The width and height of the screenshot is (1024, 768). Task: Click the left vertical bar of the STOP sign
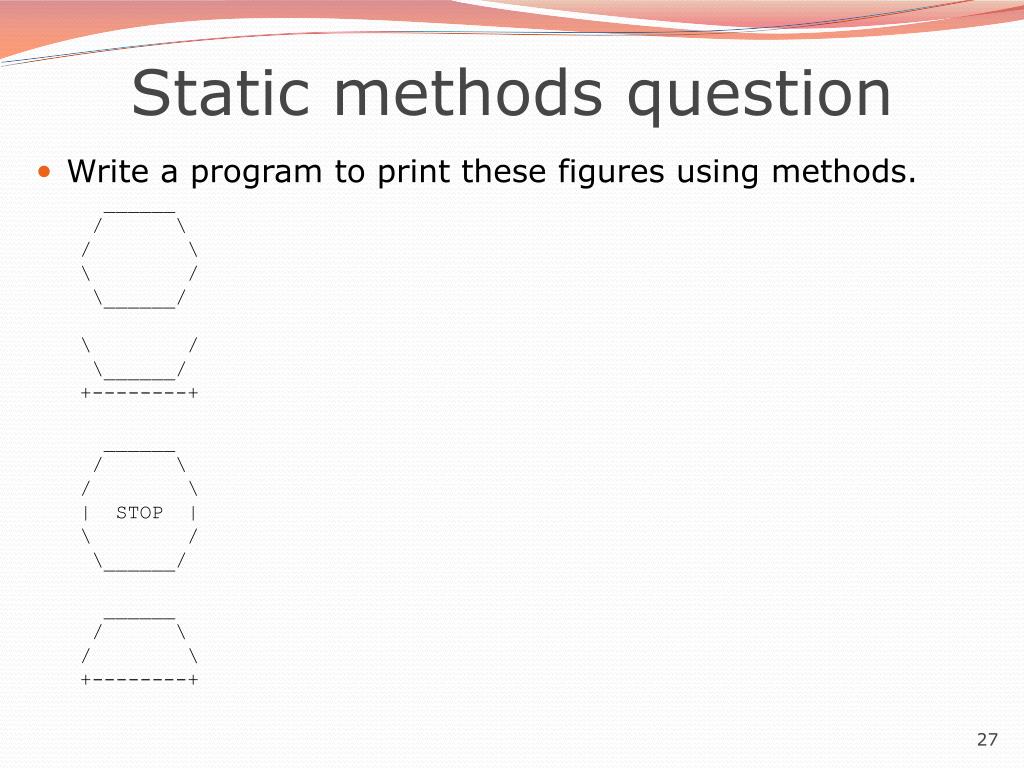tap(86, 513)
